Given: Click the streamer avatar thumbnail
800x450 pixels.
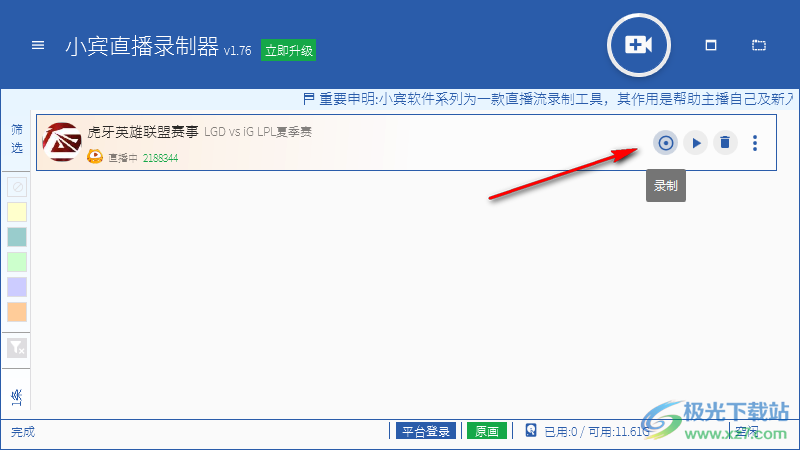Looking at the screenshot, I should pyautogui.click(x=62, y=142).
